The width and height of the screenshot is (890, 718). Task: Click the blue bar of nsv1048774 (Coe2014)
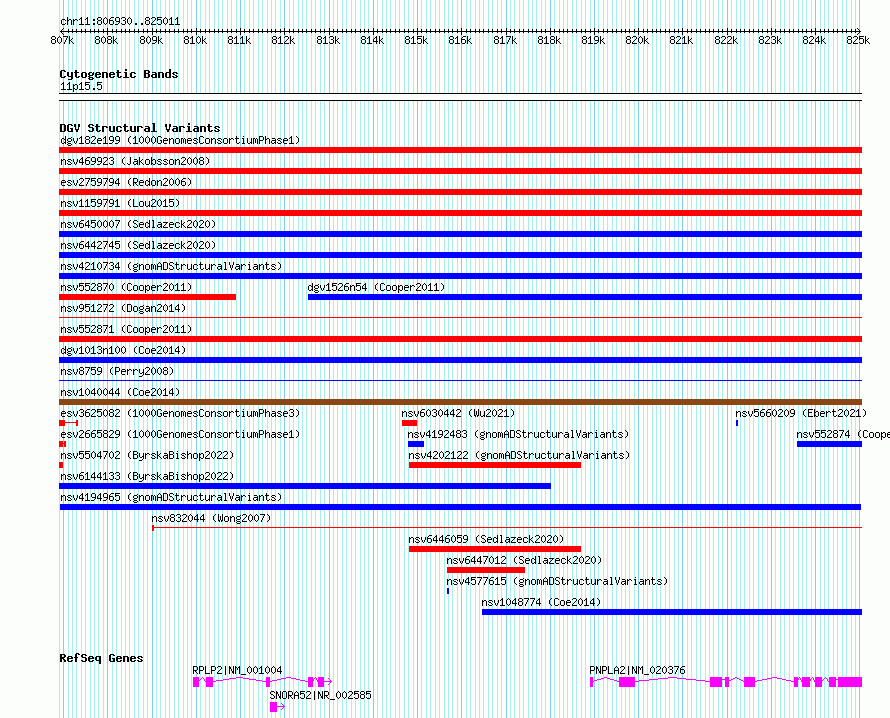coord(672,612)
